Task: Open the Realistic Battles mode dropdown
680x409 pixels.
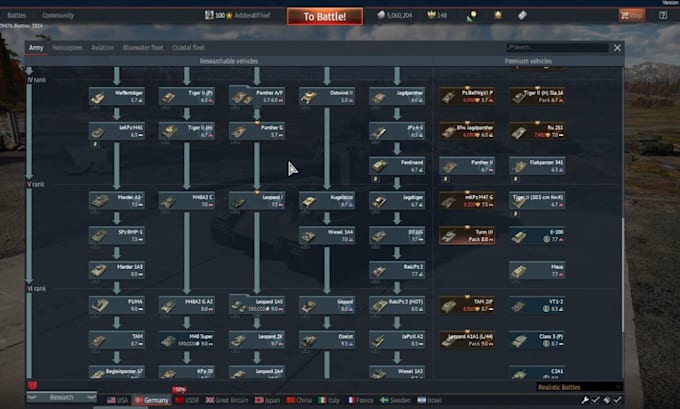Action: point(579,387)
